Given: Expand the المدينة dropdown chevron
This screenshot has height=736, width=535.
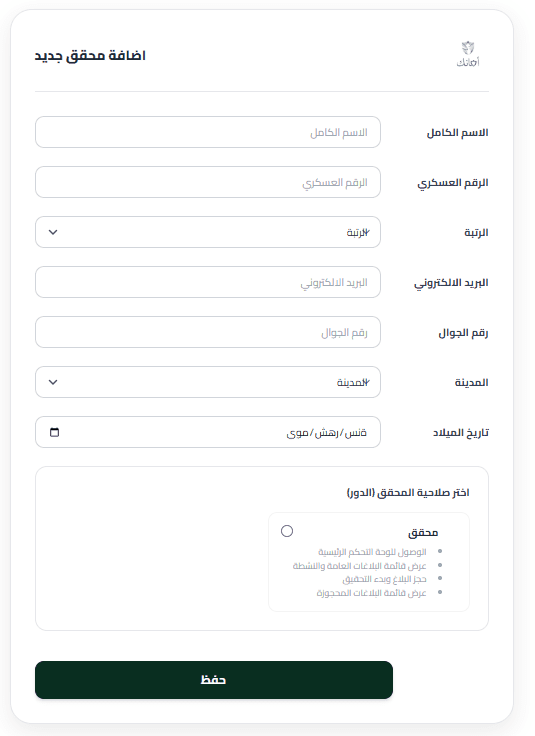Looking at the screenshot, I should (x=53, y=382).
